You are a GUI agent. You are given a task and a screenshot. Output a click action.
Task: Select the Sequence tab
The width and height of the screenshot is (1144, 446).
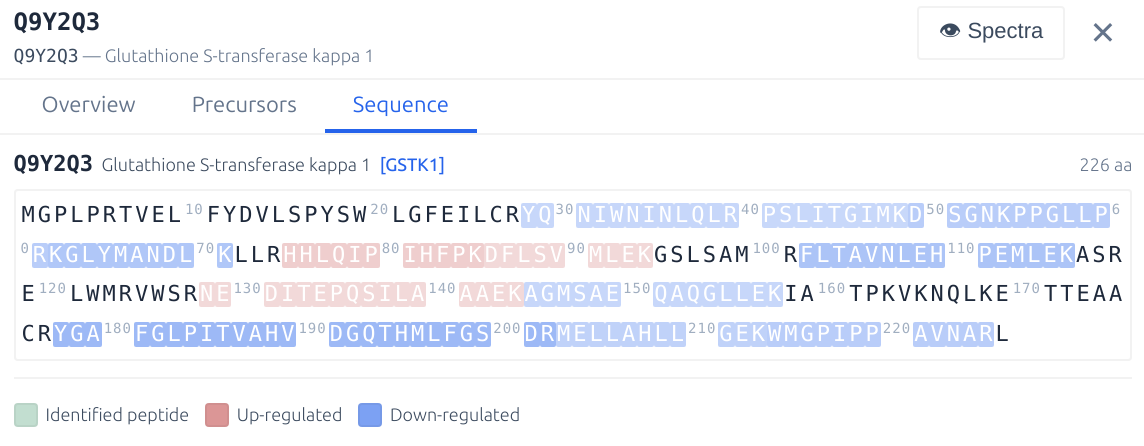click(x=400, y=105)
